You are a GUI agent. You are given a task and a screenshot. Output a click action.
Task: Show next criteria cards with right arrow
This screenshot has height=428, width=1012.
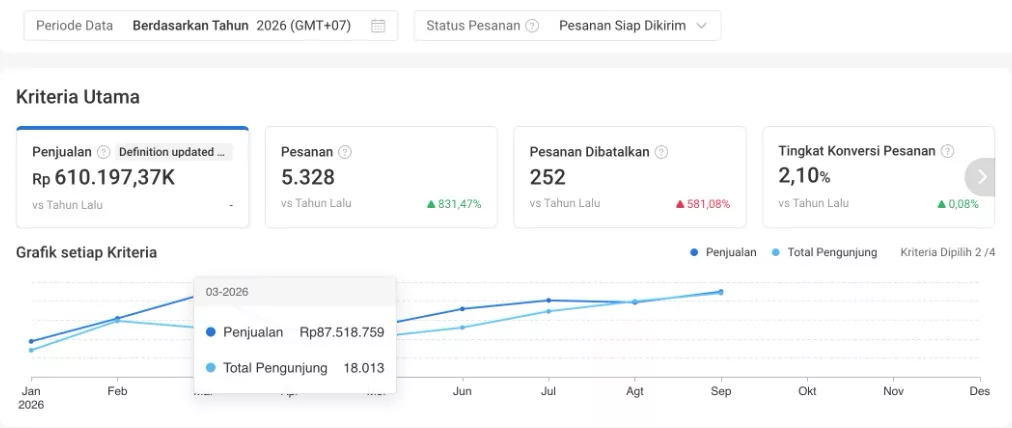click(982, 177)
